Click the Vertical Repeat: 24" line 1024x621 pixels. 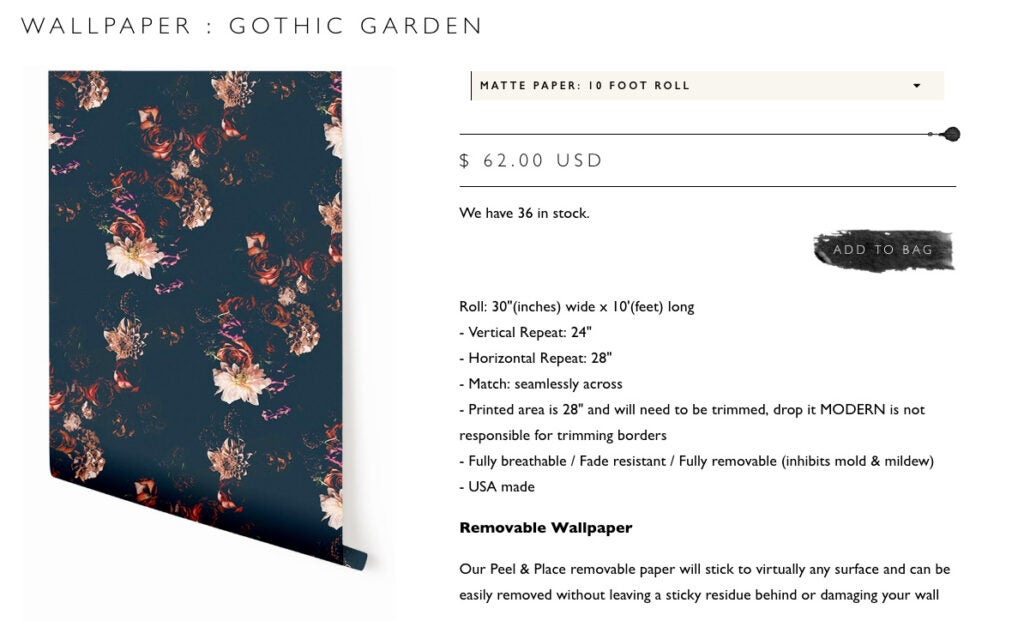click(x=525, y=332)
